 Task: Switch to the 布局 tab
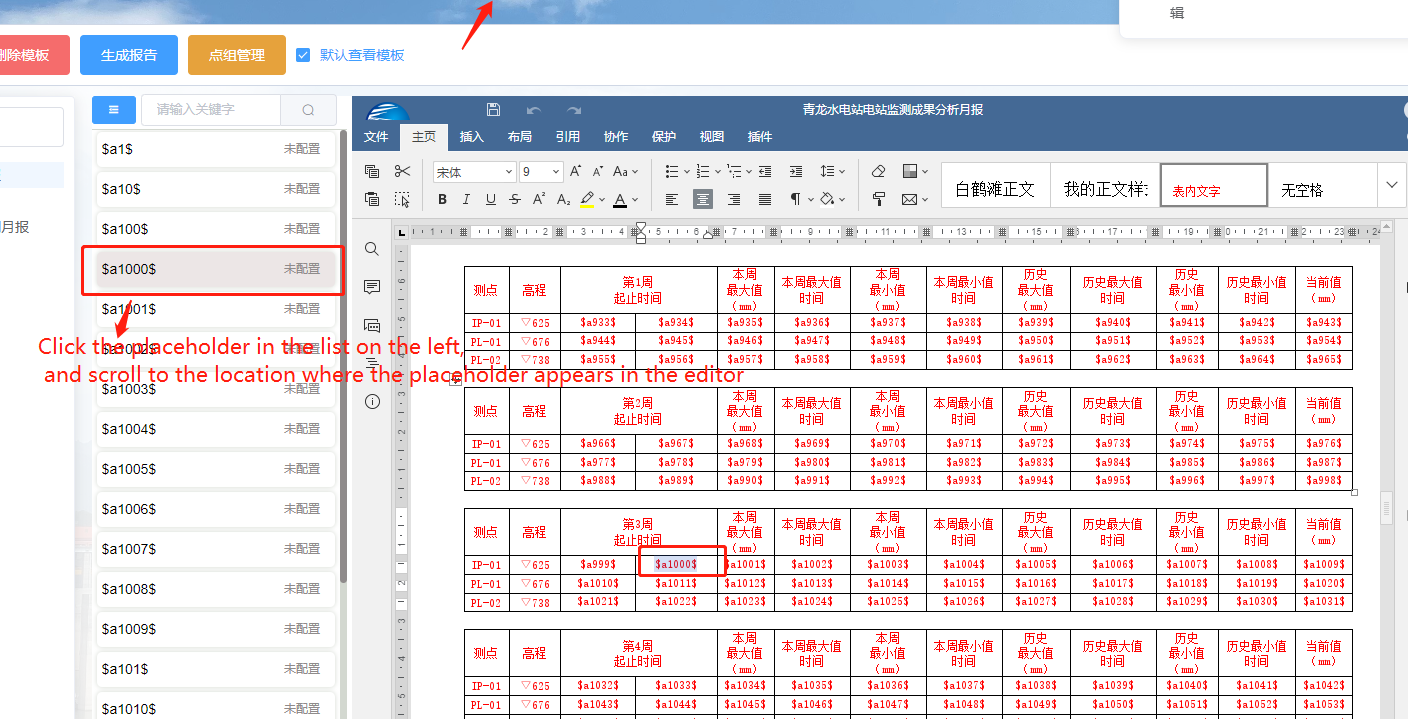[520, 137]
